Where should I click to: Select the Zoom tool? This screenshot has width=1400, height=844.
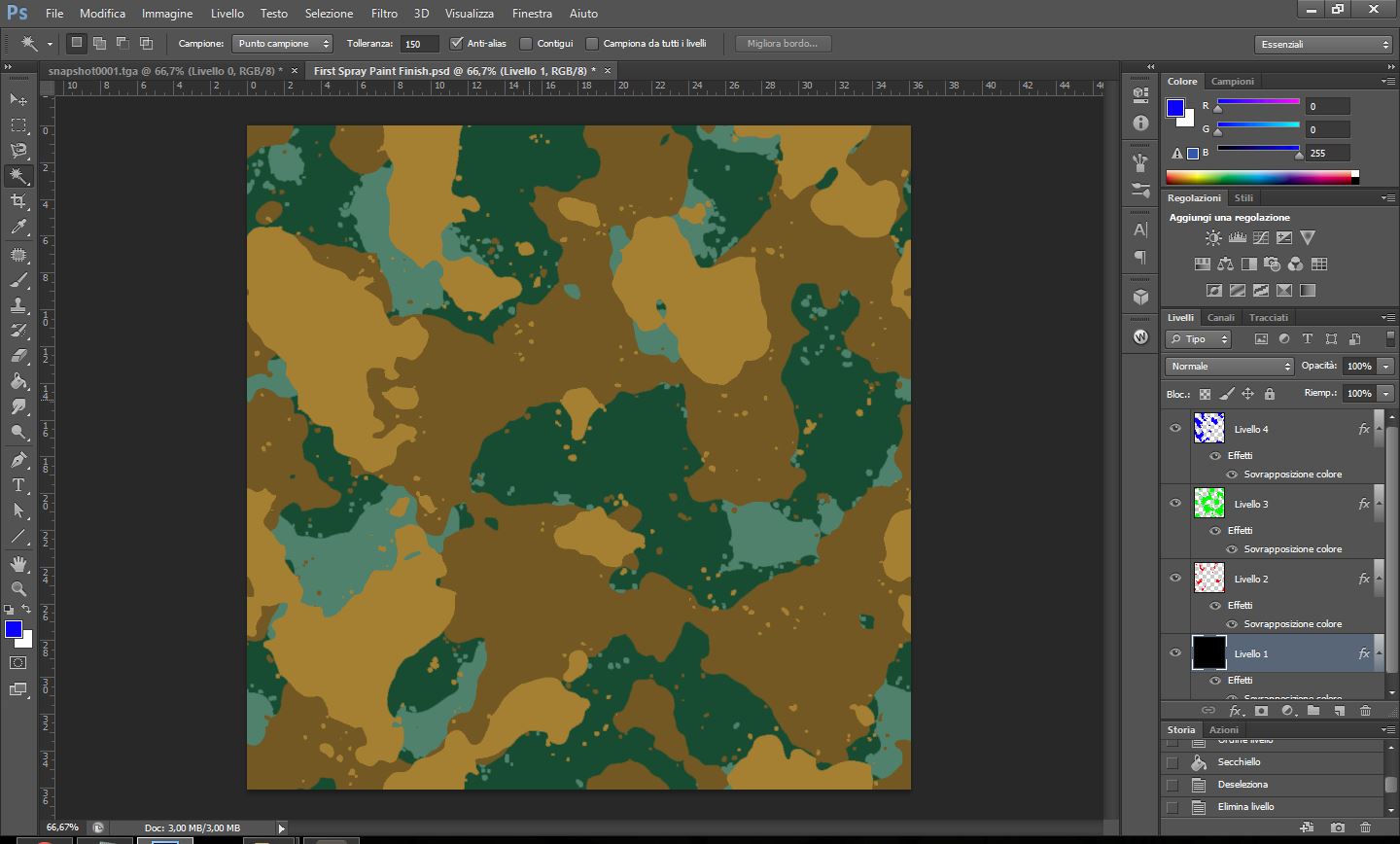coord(18,589)
